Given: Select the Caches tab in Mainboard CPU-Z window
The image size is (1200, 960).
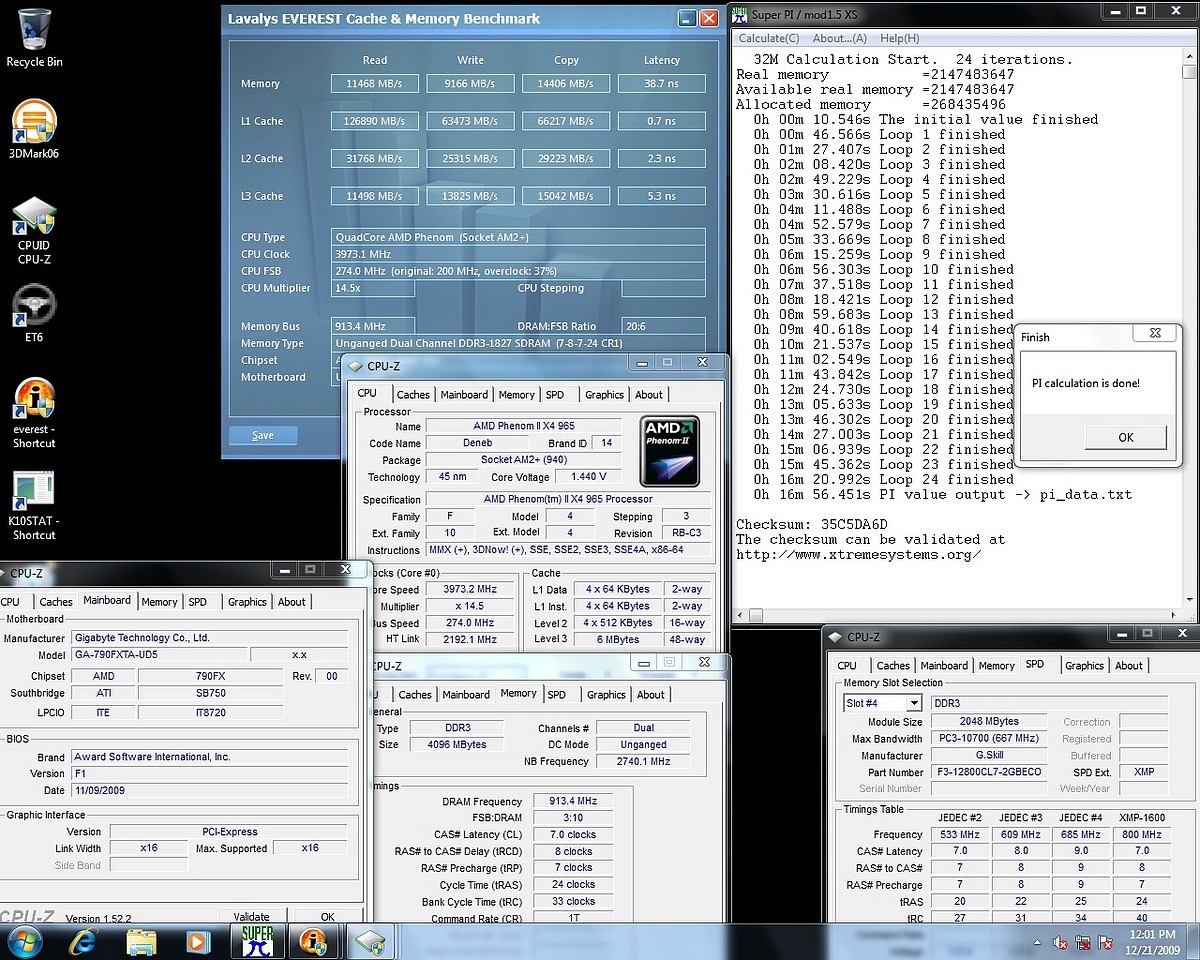Looking at the screenshot, I should coord(56,602).
